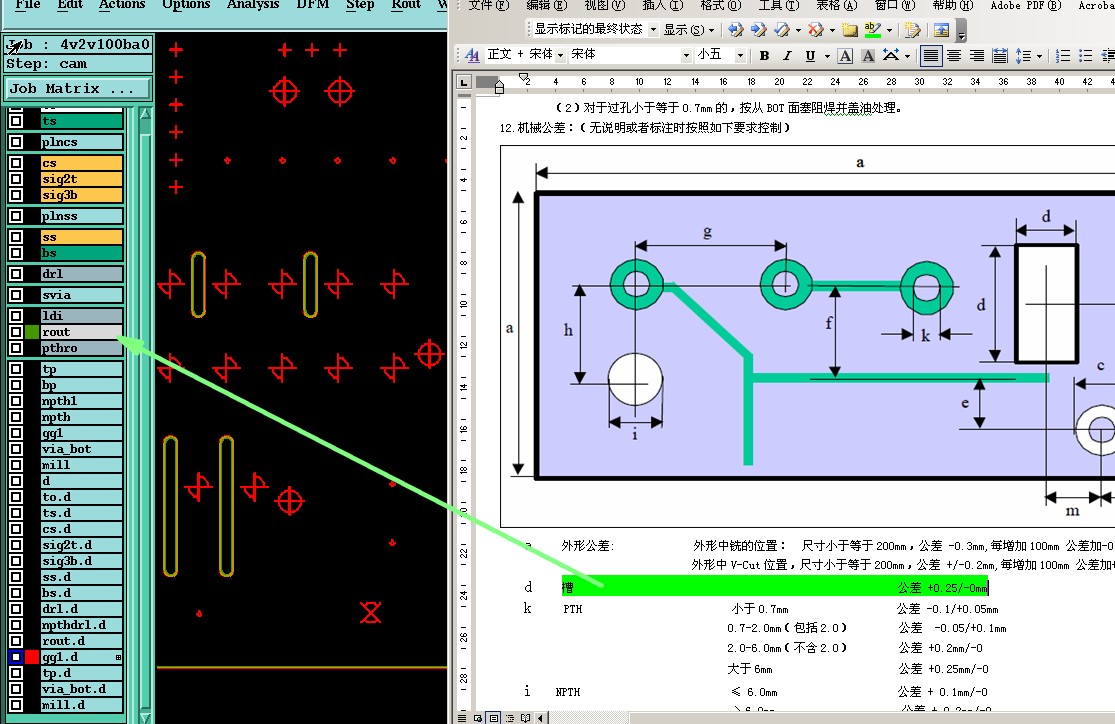1115x724 pixels.
Task: Open the 表格(A) menu in Word
Action: pos(836,6)
